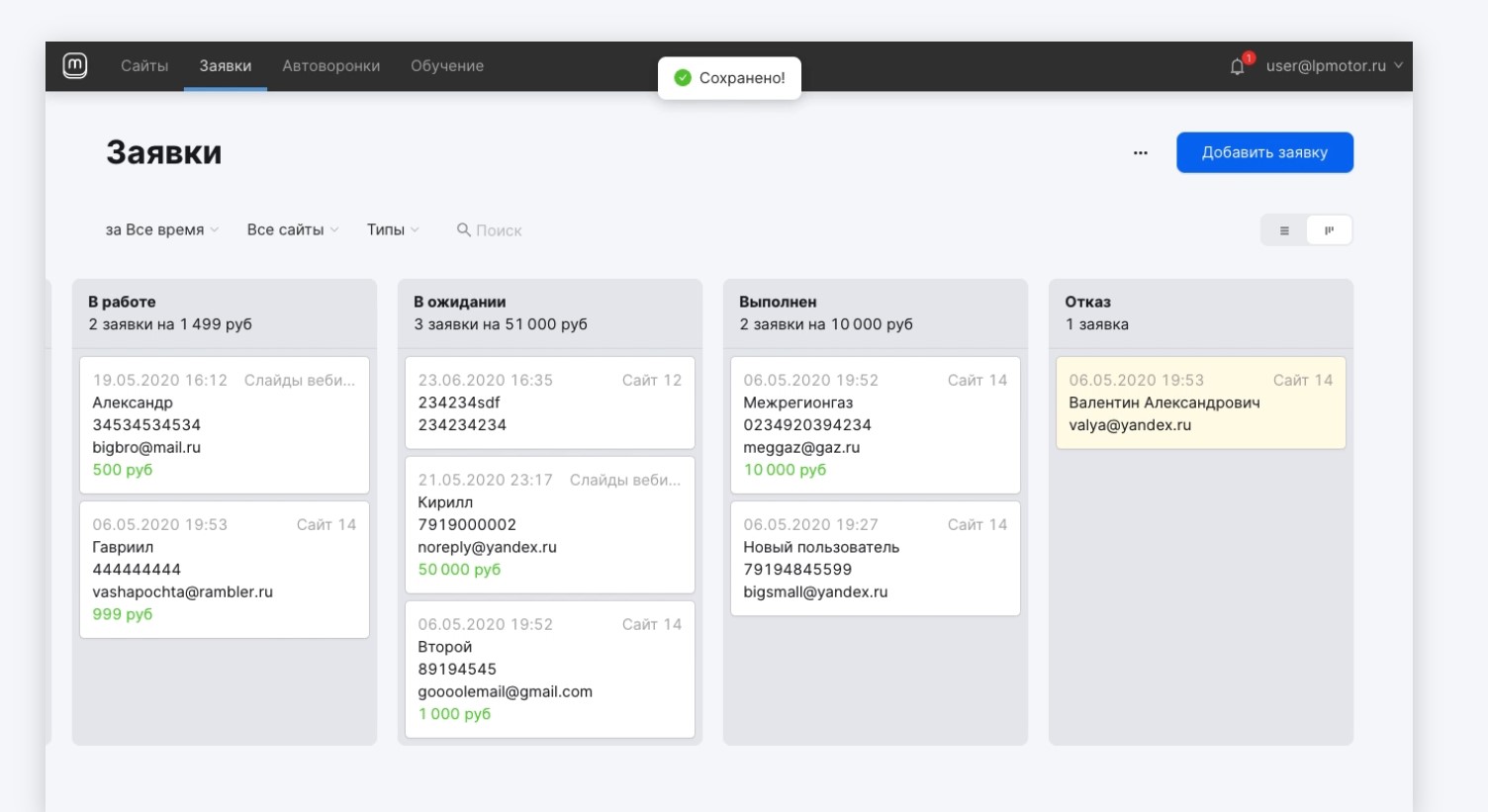This screenshot has height=812, width=1488.
Task: Expand the "за Все время" period filter
Action: [x=161, y=229]
